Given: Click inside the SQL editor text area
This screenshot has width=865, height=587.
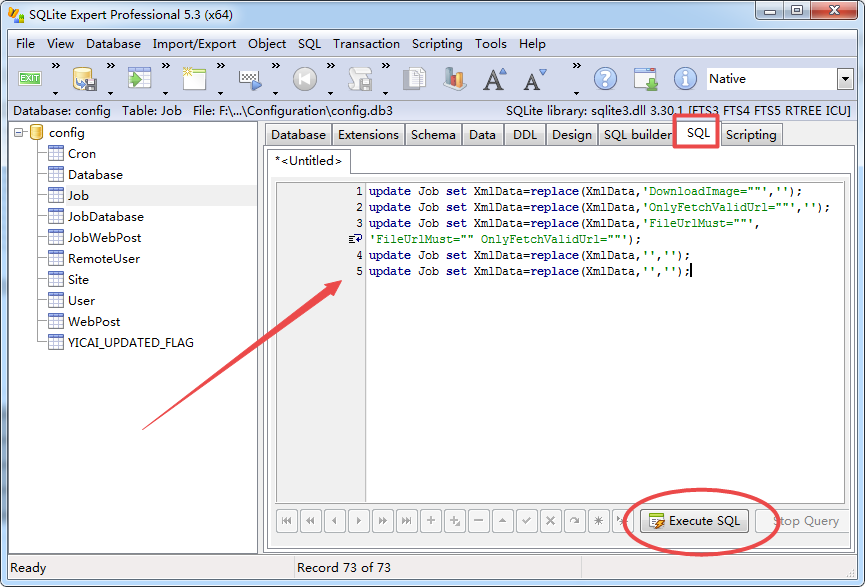Looking at the screenshot, I should (x=600, y=380).
